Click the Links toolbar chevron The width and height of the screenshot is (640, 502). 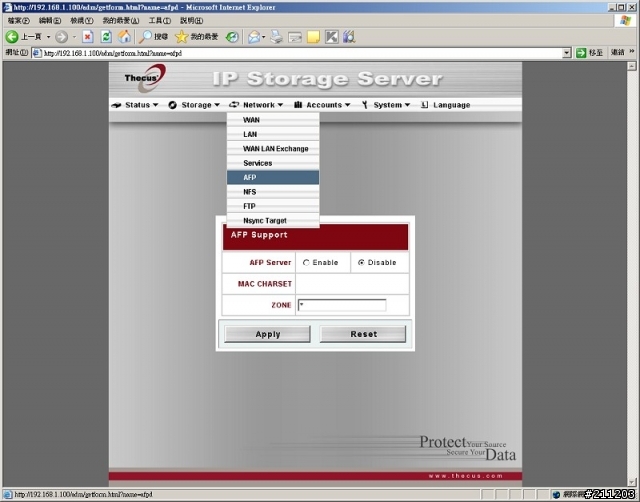(x=632, y=51)
